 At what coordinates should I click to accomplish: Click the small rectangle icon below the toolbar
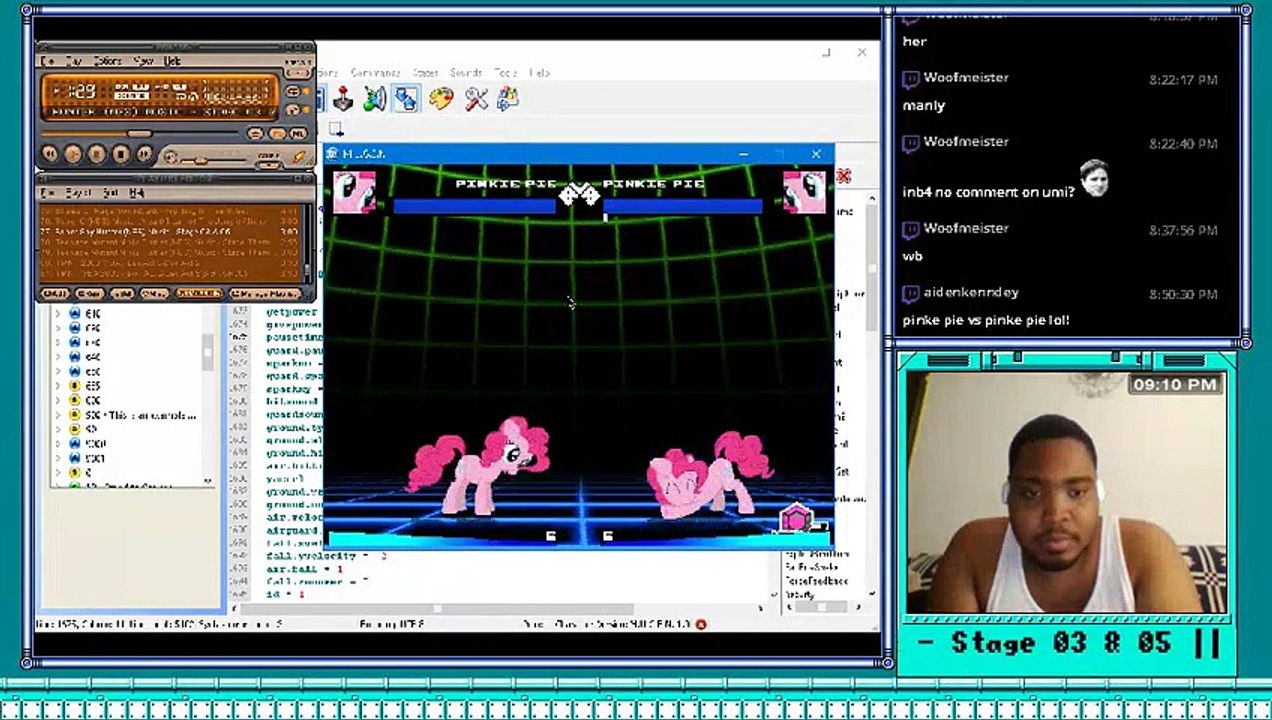pos(336,129)
